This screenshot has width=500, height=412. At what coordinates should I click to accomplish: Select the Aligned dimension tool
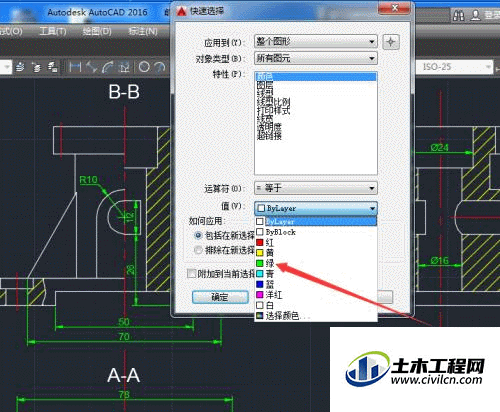coord(91,67)
